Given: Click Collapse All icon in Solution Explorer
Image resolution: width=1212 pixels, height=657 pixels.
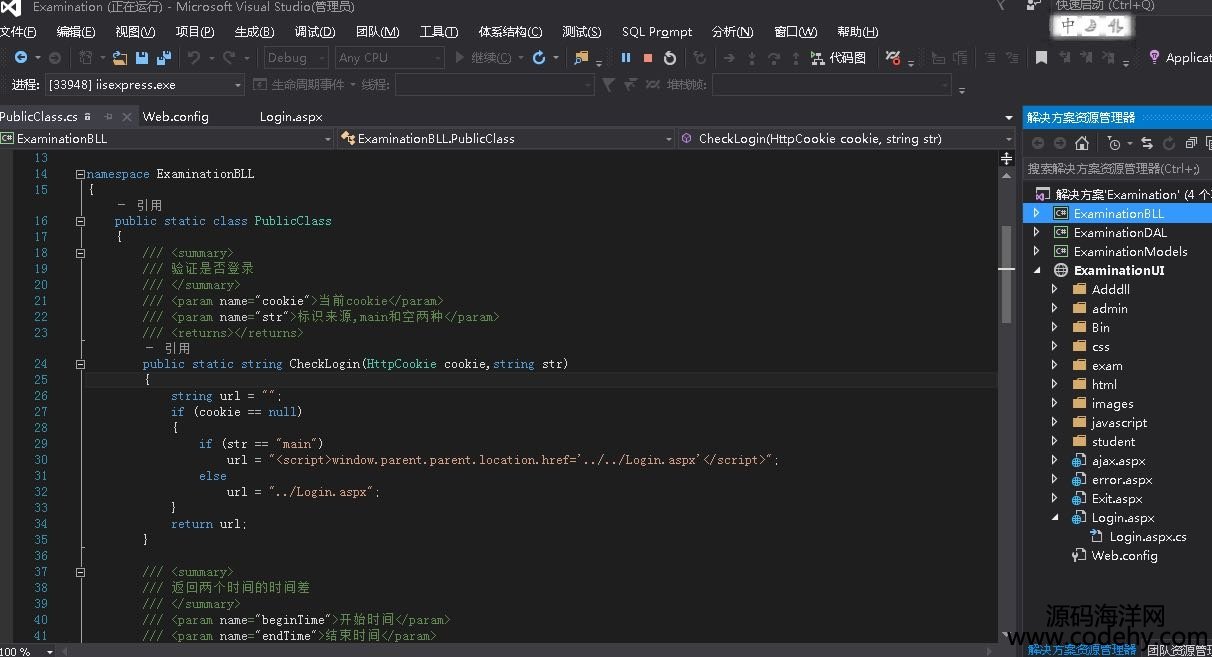Looking at the screenshot, I should (1191, 143).
